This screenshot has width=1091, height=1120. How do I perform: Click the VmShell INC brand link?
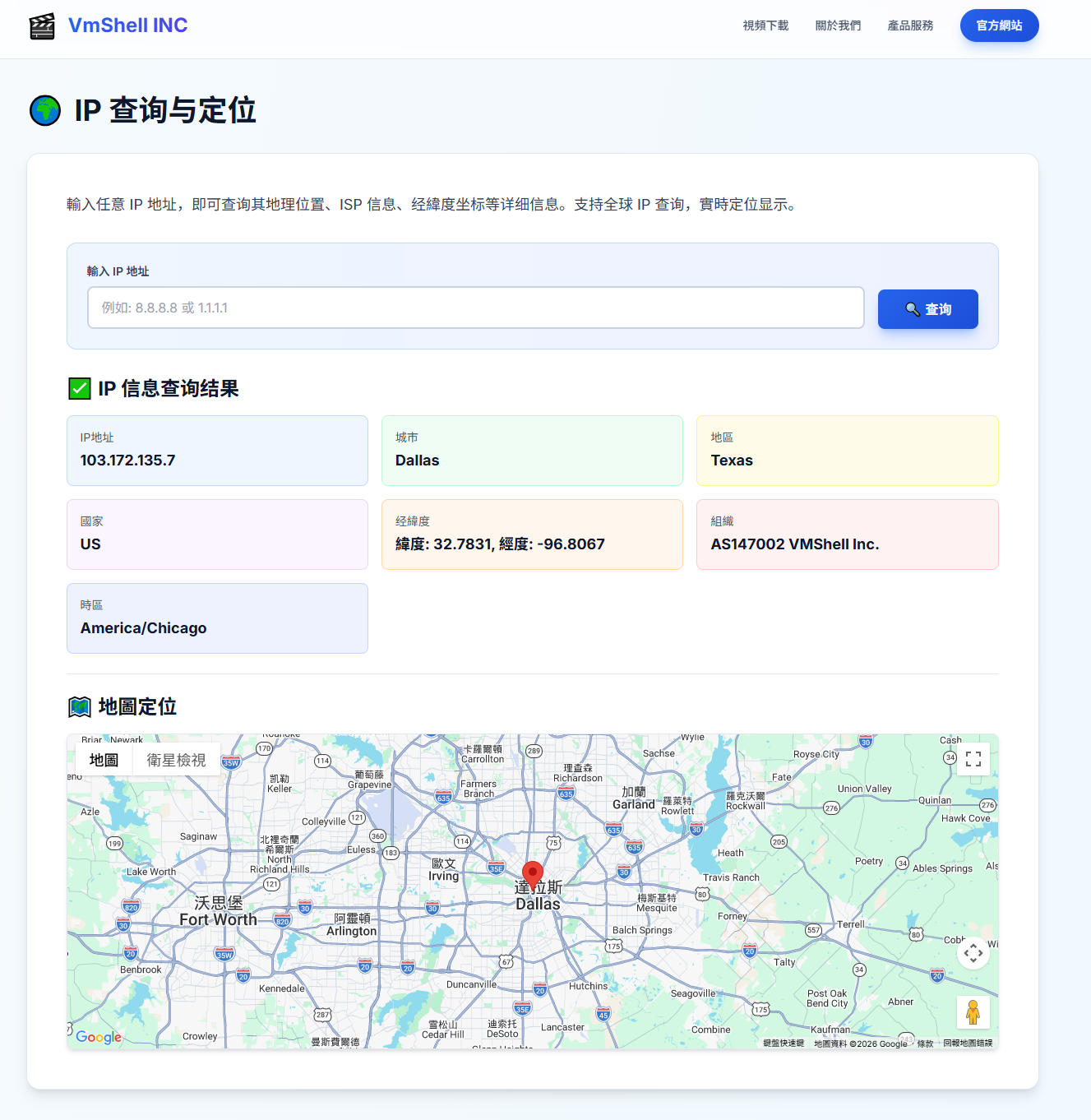(x=127, y=25)
